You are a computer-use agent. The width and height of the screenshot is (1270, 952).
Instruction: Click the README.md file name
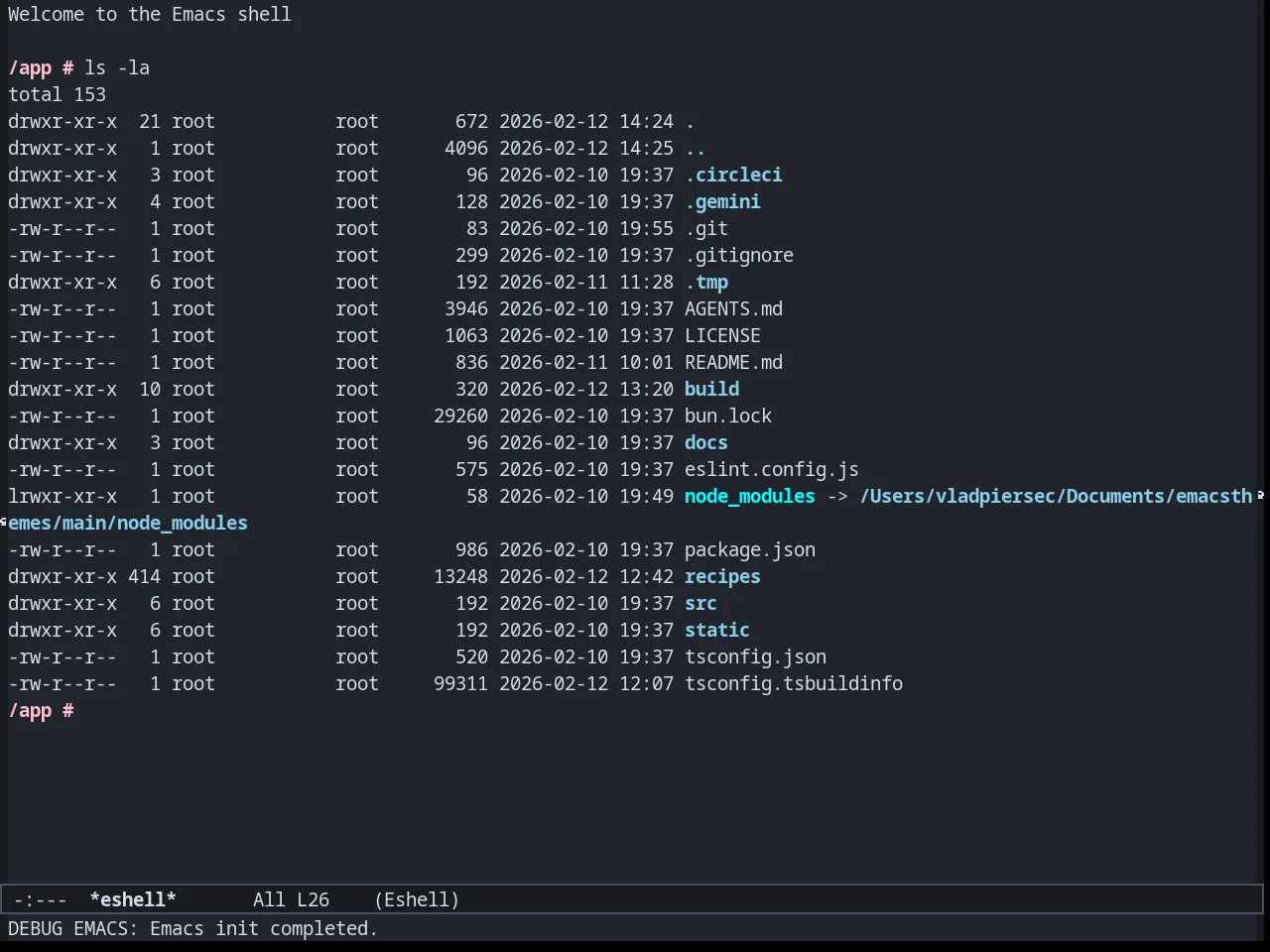coord(733,362)
